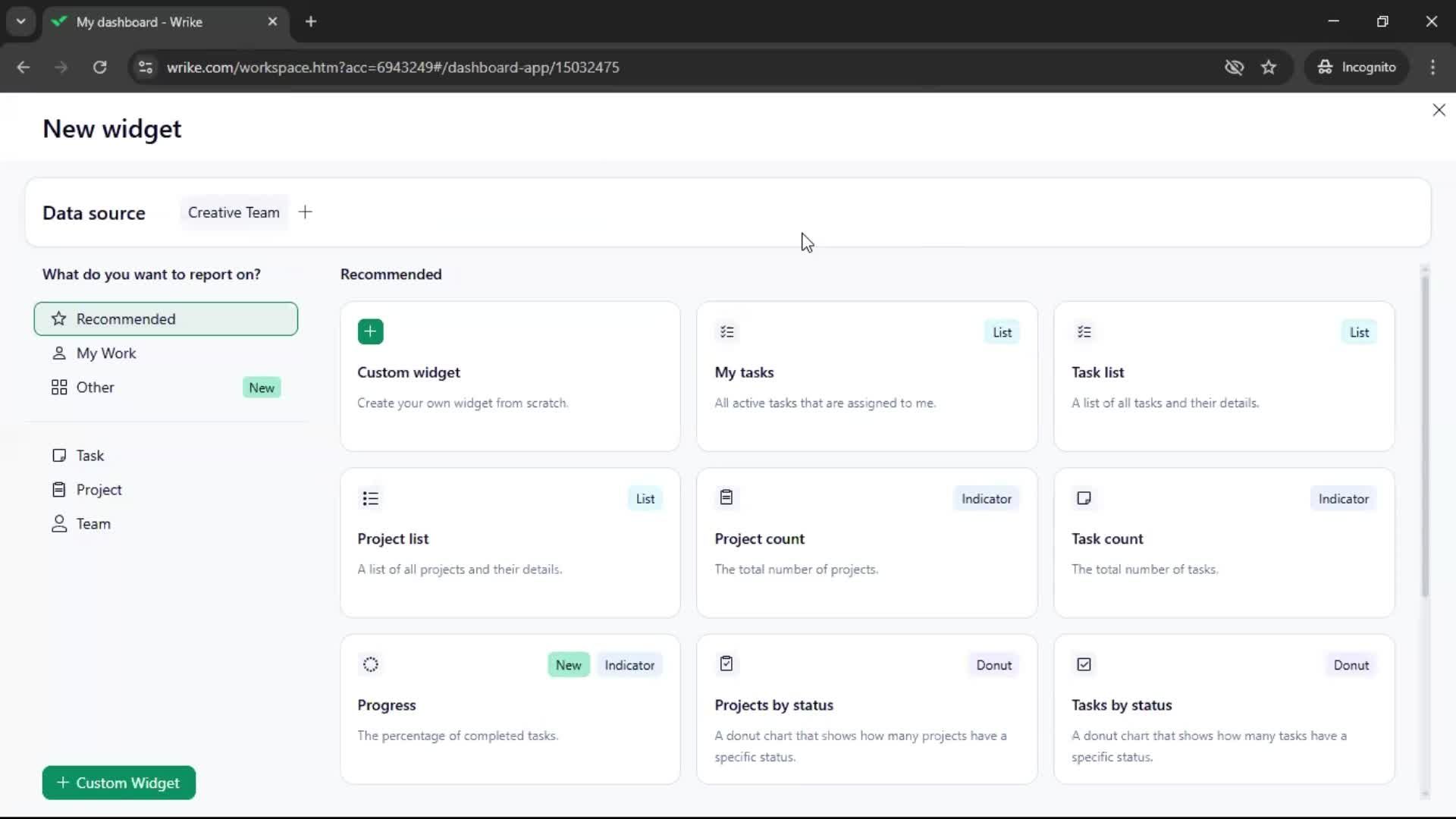Viewport: 1456px width, 819px height.
Task: Click the grid icon beside Other
Action: pos(58,387)
